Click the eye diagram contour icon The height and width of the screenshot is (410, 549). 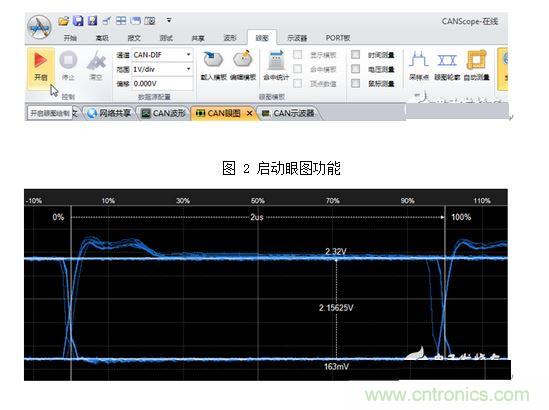click(447, 60)
